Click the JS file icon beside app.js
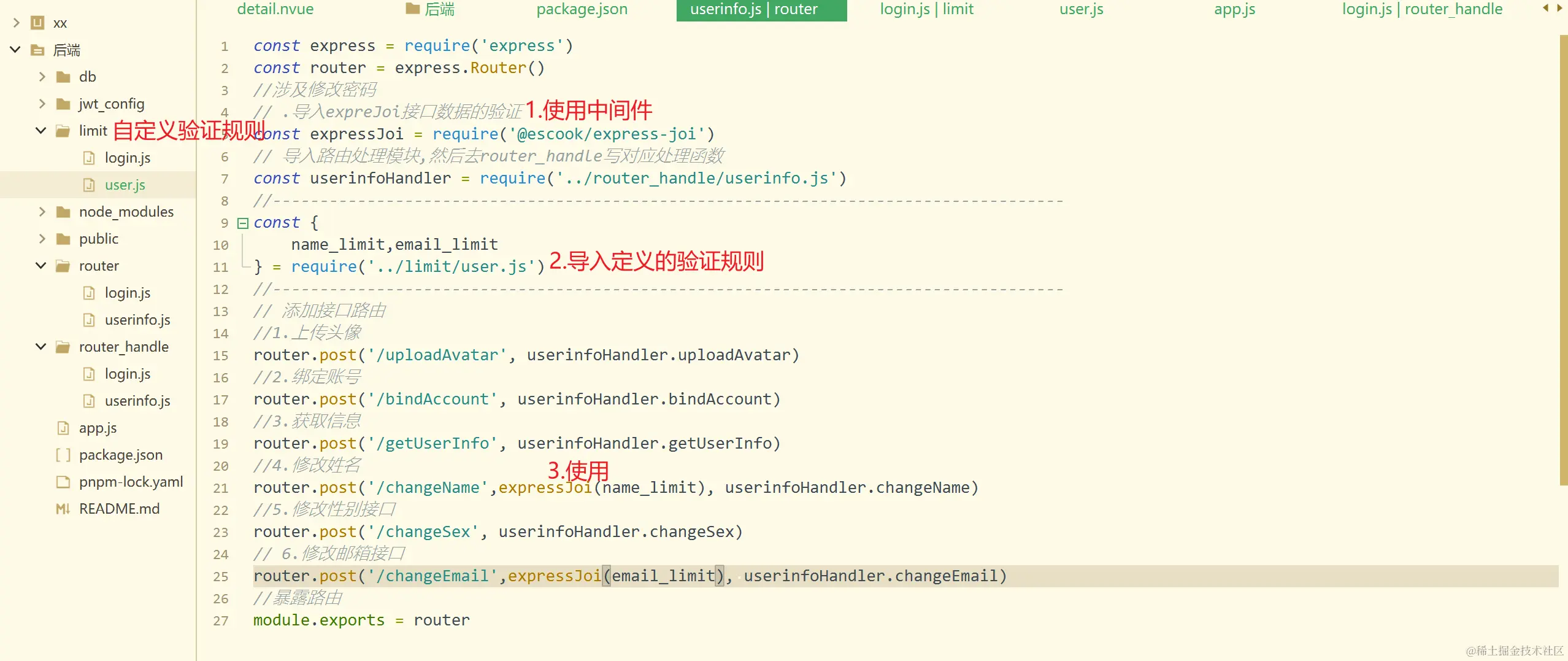 coord(63,427)
